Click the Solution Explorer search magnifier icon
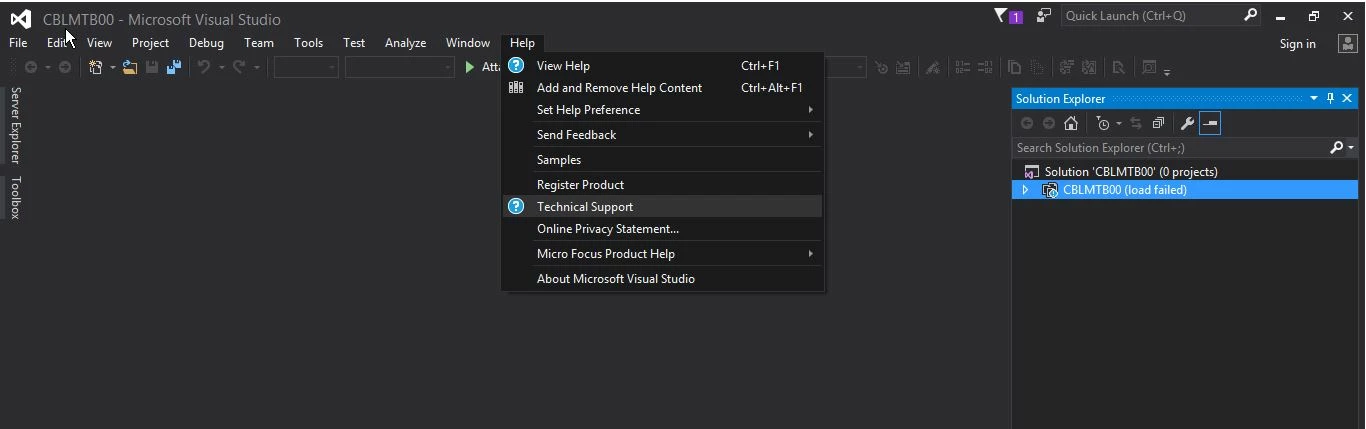This screenshot has height=429, width=1366. pyautogui.click(x=1336, y=147)
